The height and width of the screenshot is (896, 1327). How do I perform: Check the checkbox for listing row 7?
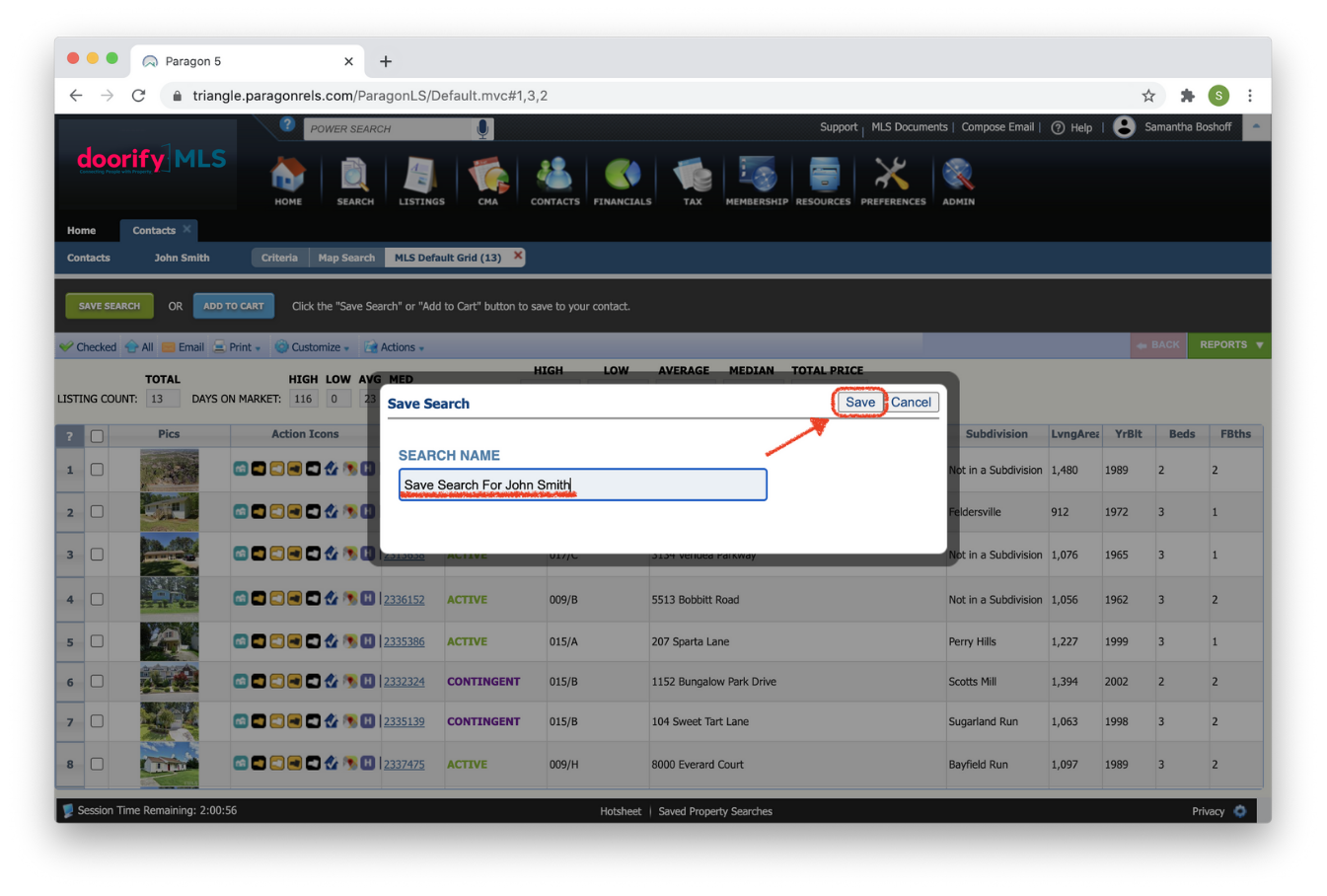pos(97,721)
